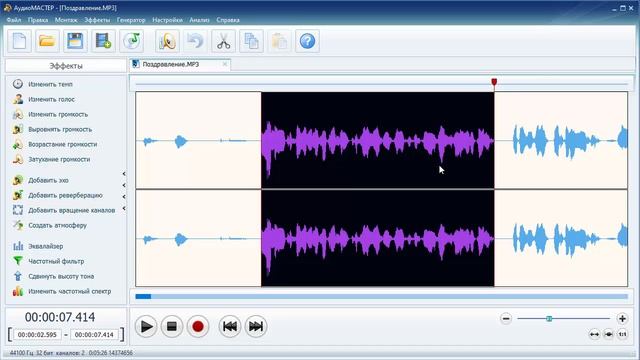
Task: Click the film strip with plus icon
Action: [x=103, y=41]
